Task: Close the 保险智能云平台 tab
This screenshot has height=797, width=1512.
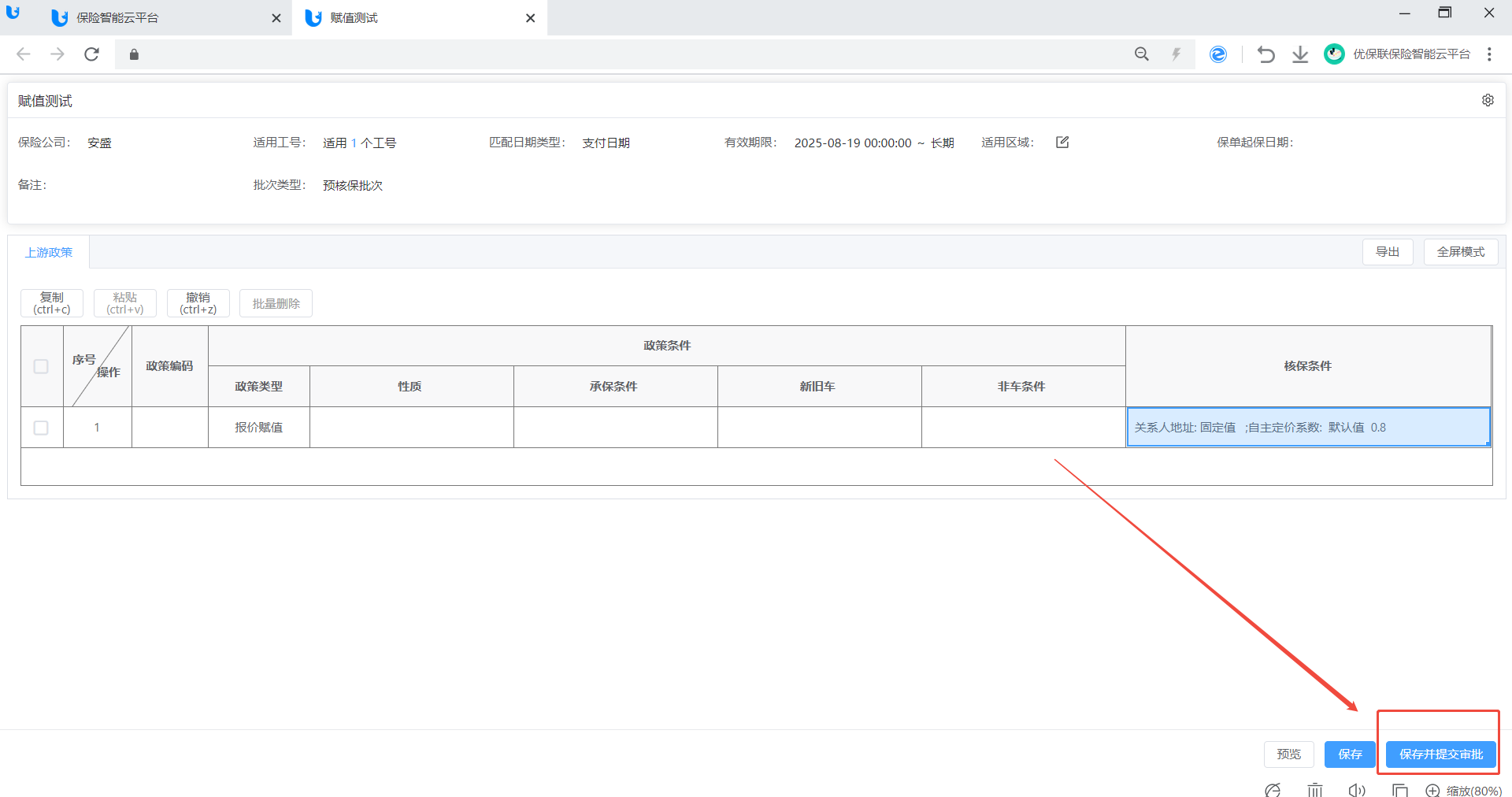Action: pos(276,18)
